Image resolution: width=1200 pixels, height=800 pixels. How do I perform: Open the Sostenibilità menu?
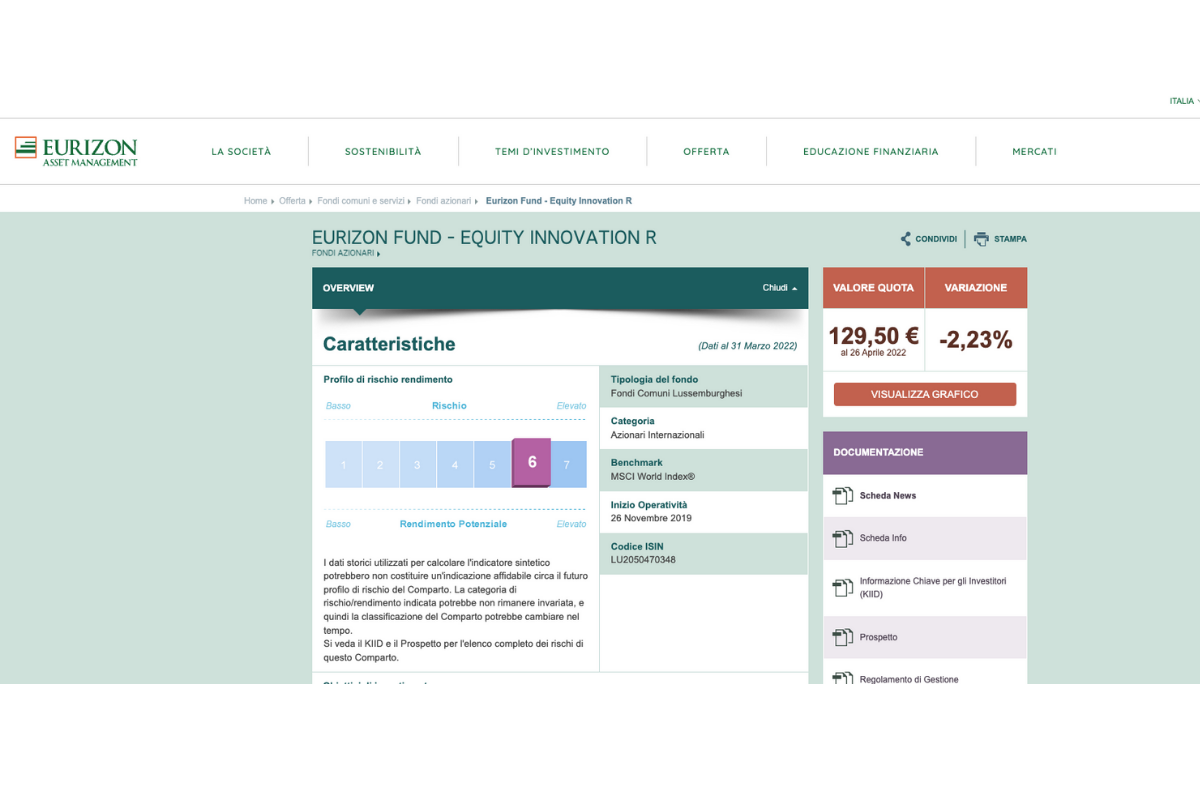click(383, 152)
